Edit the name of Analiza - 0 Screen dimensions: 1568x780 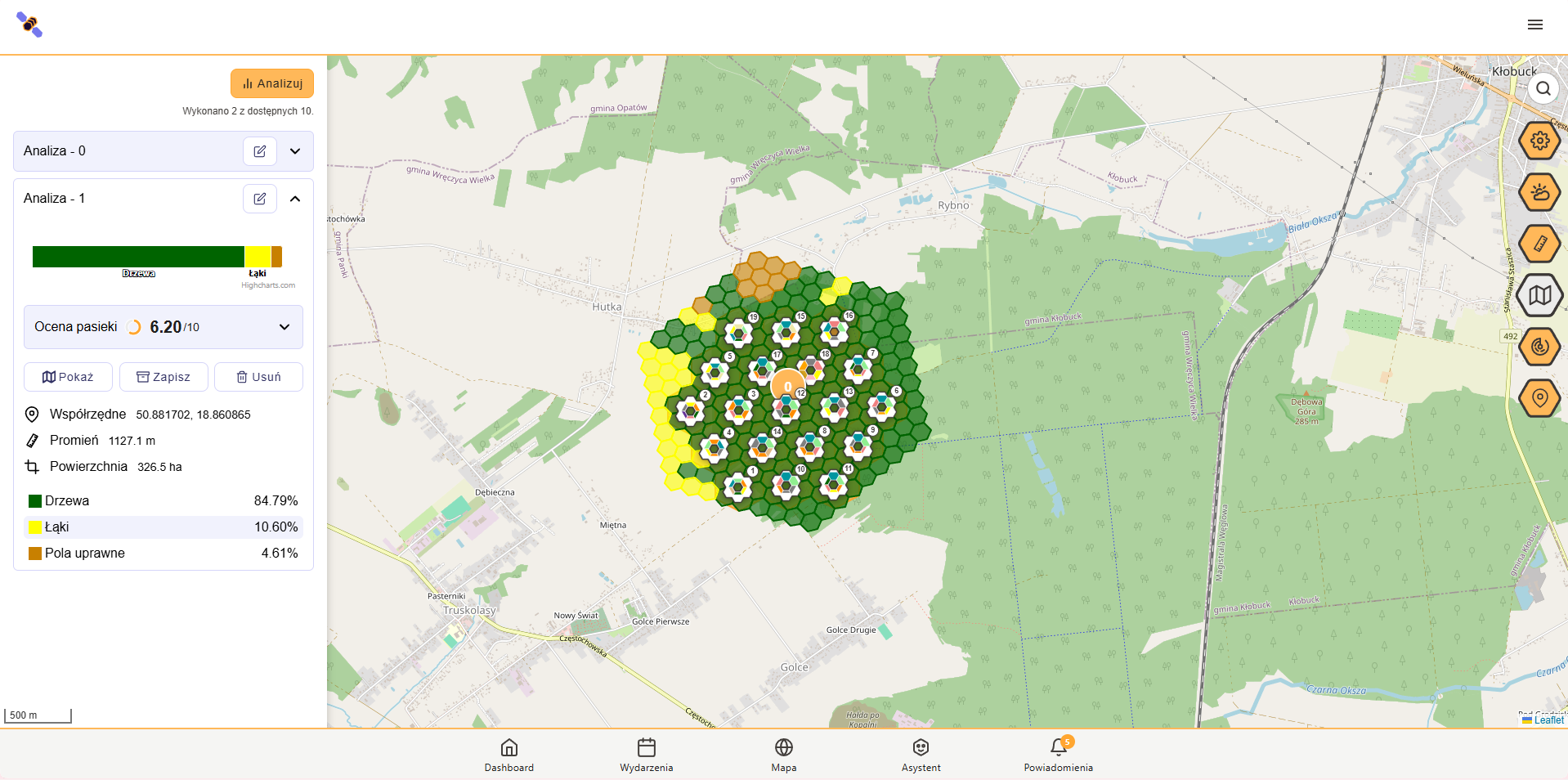click(x=260, y=151)
